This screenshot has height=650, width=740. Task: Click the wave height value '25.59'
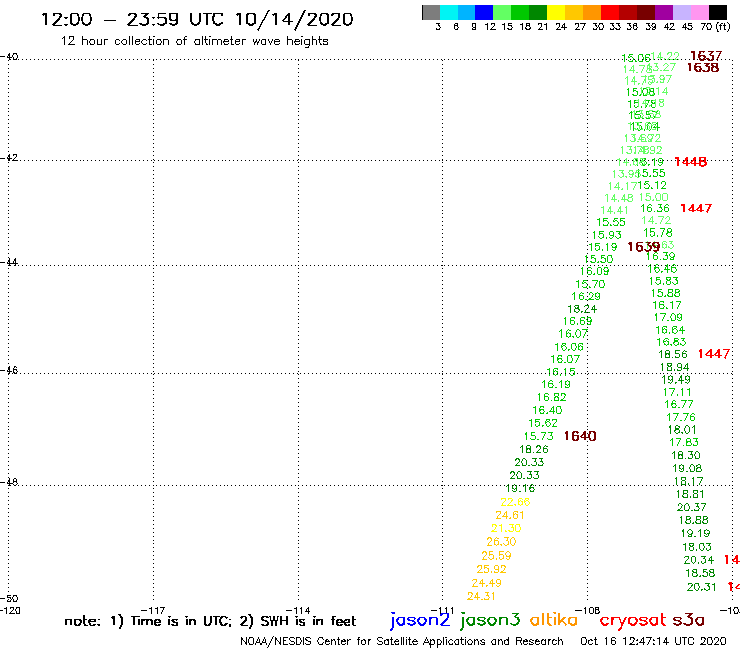pyautogui.click(x=496, y=556)
